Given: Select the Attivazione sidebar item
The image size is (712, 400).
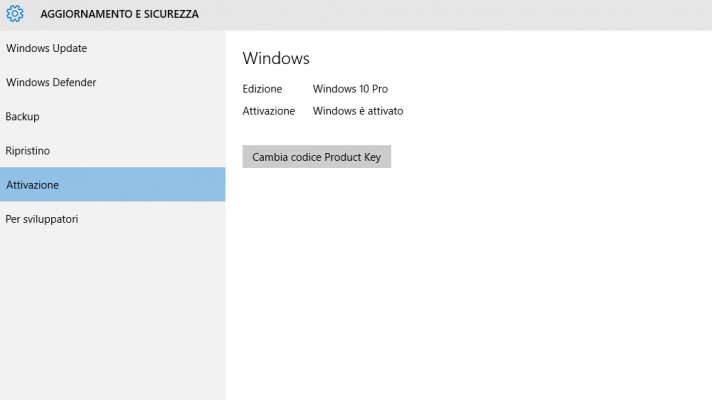Looking at the screenshot, I should (x=113, y=184).
